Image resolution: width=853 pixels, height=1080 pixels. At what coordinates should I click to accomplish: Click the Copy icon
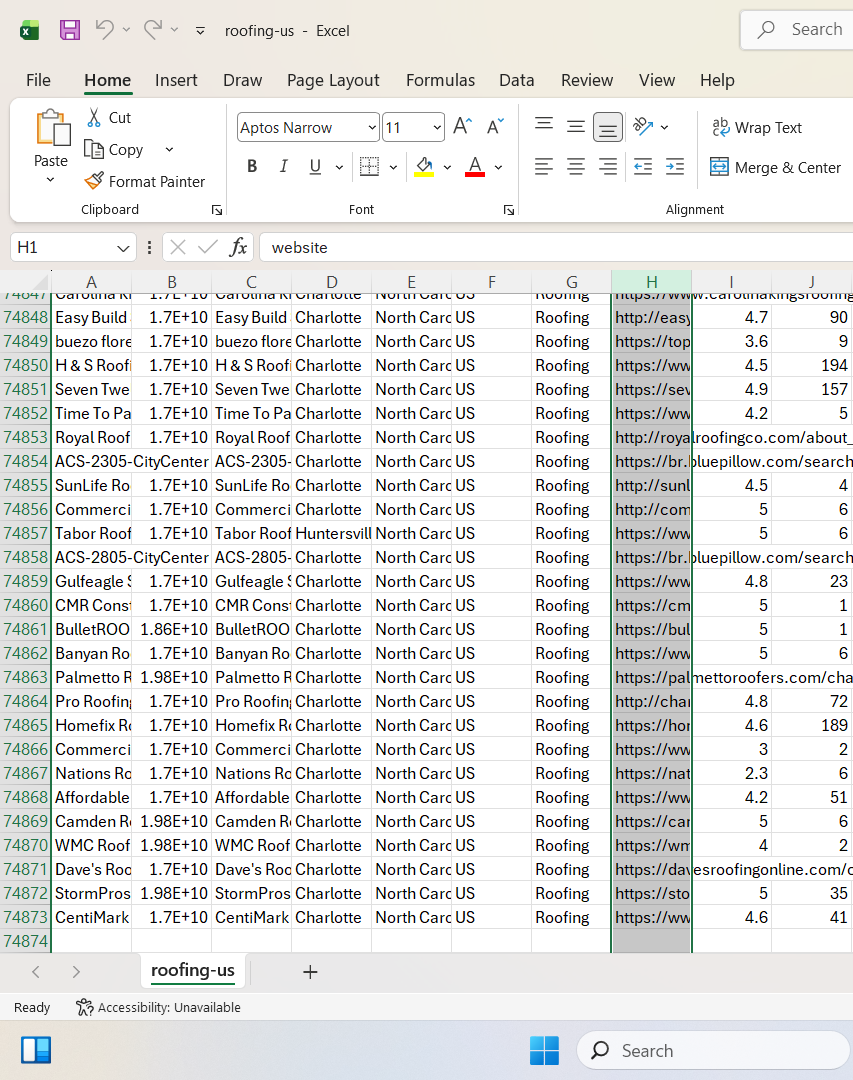point(94,149)
